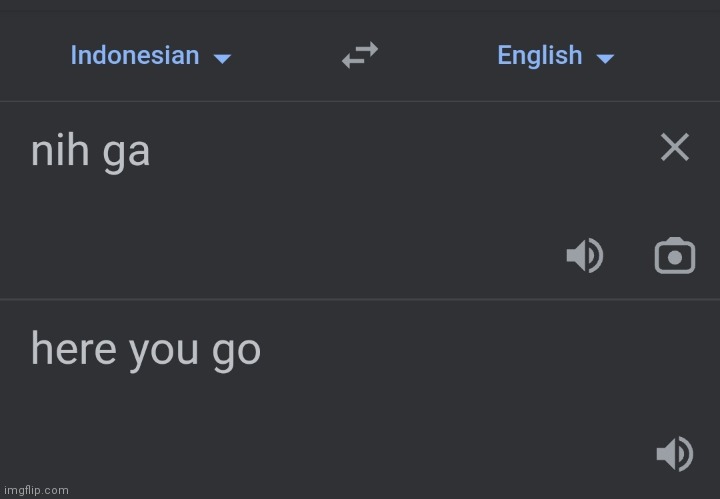The image size is (720, 499).
Task: Select the translated text "here you go"
Action: click(x=146, y=351)
